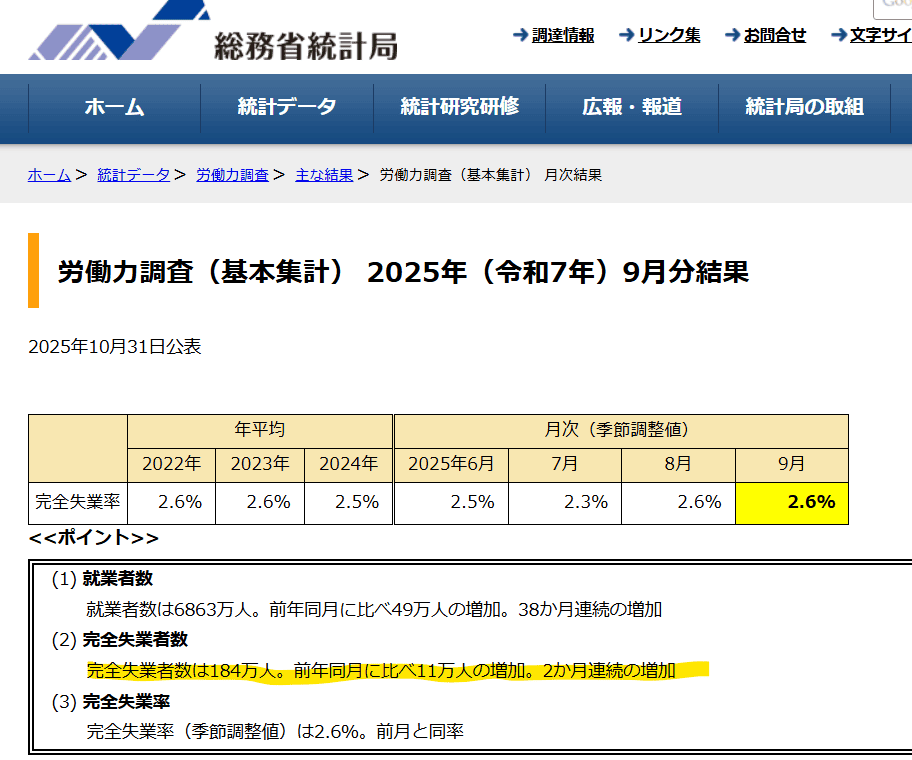Click the highlighted sentence 完全失業者数は184万人

pyautogui.click(x=186, y=671)
